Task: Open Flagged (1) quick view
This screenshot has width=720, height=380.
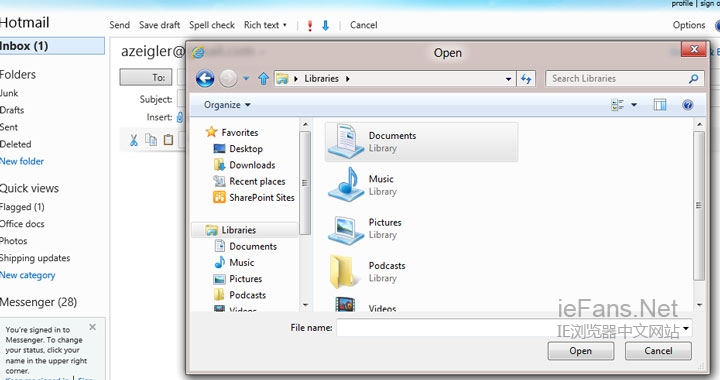Action: (x=22, y=207)
